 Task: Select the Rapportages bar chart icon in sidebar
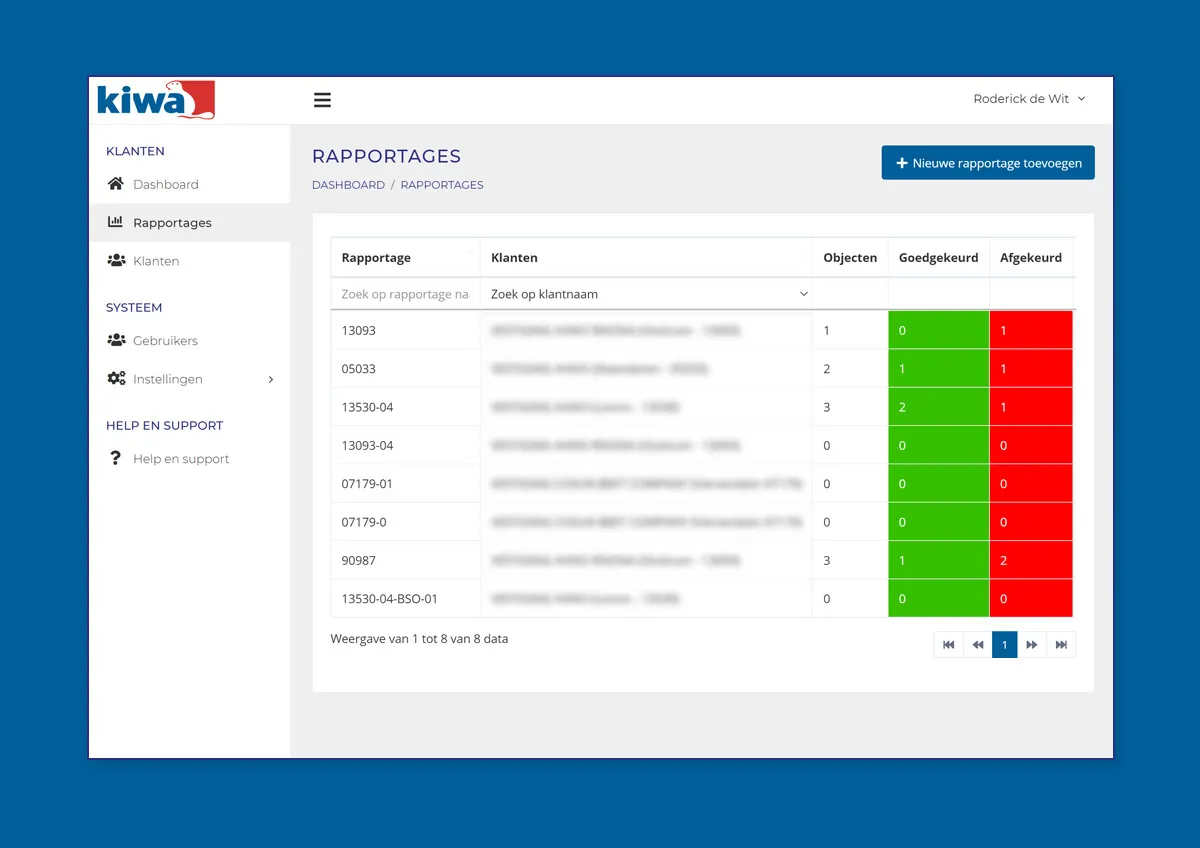point(115,222)
